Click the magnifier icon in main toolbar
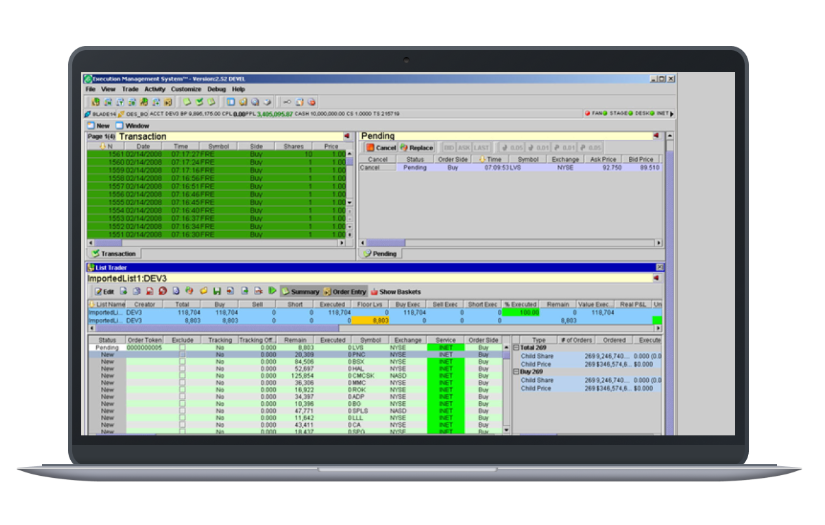Screen dimensions: 825x525 click(x=255, y=102)
